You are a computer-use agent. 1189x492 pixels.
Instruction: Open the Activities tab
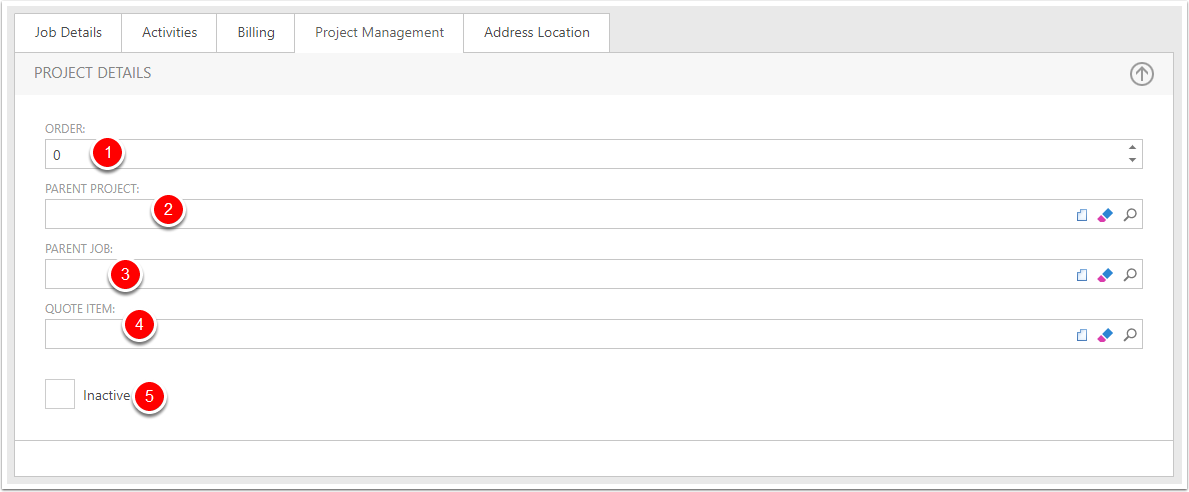(x=169, y=32)
